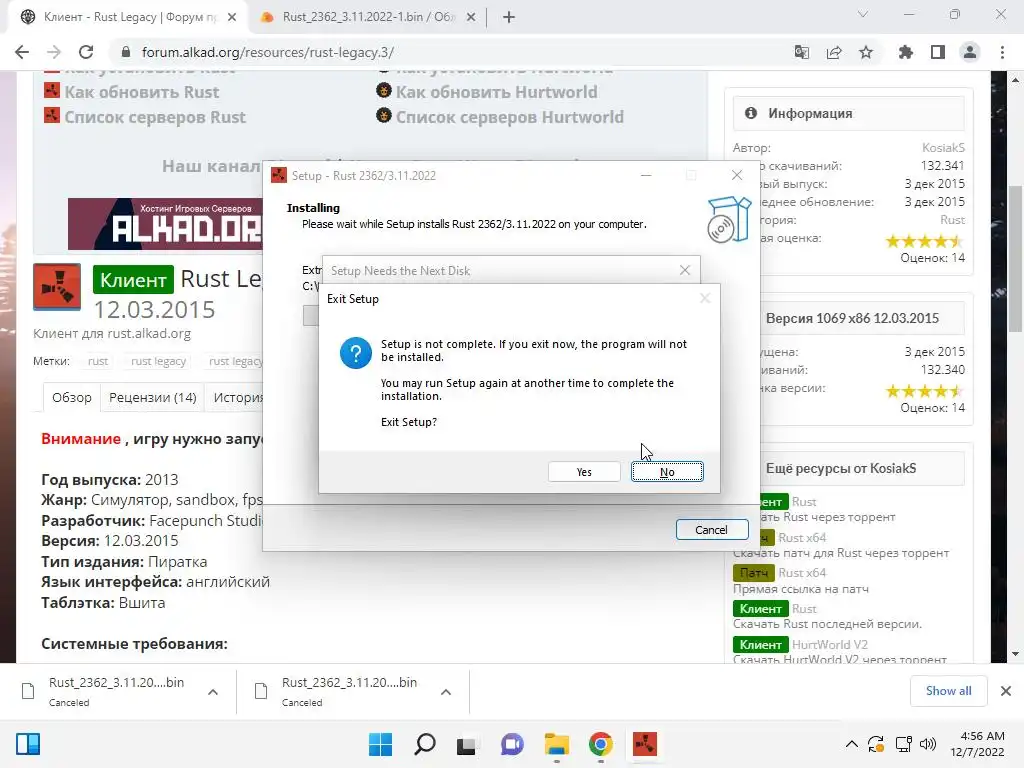Close the Rust_2362_3.11.2022-1.bin tab
1024x768 pixels.
click(471, 17)
